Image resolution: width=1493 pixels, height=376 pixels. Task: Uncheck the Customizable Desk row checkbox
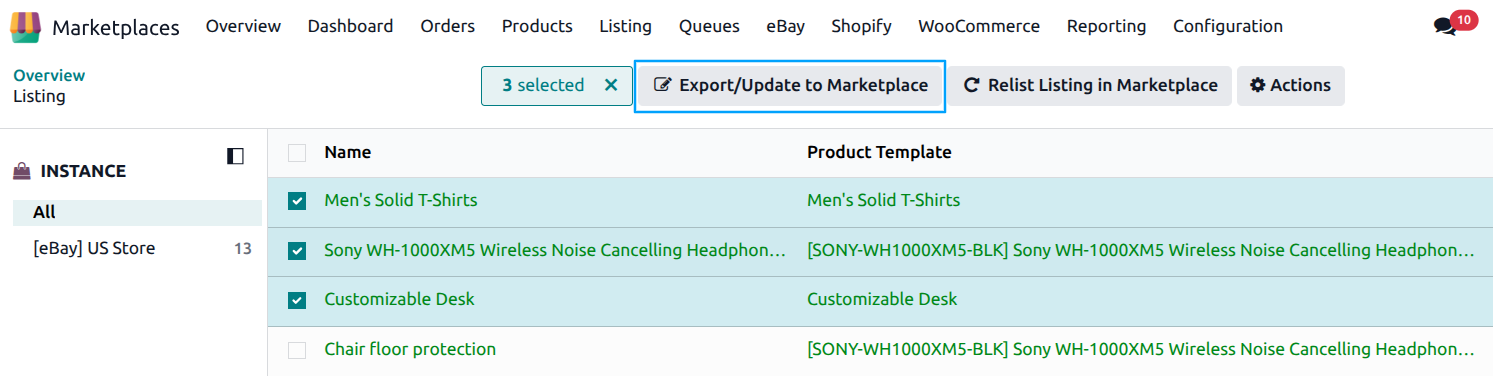(297, 300)
